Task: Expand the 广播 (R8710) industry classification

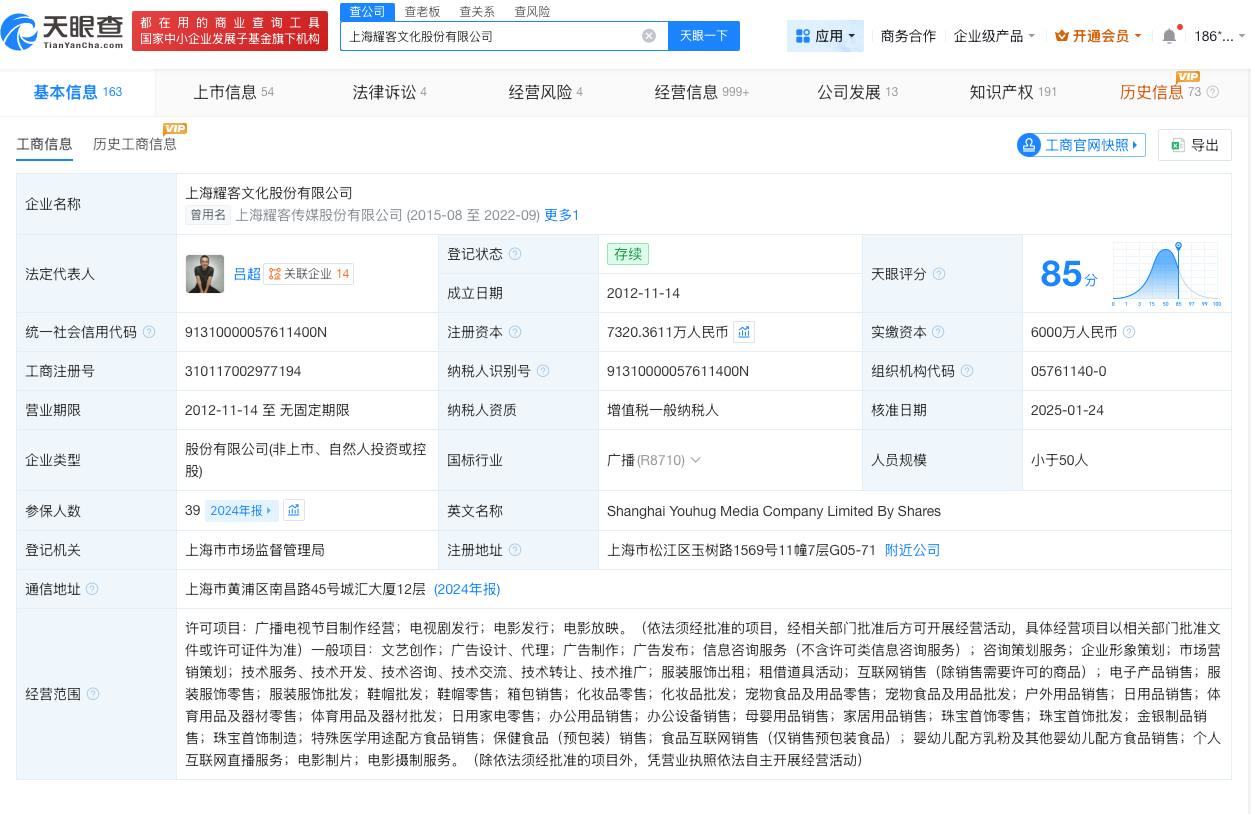Action: pos(653,460)
